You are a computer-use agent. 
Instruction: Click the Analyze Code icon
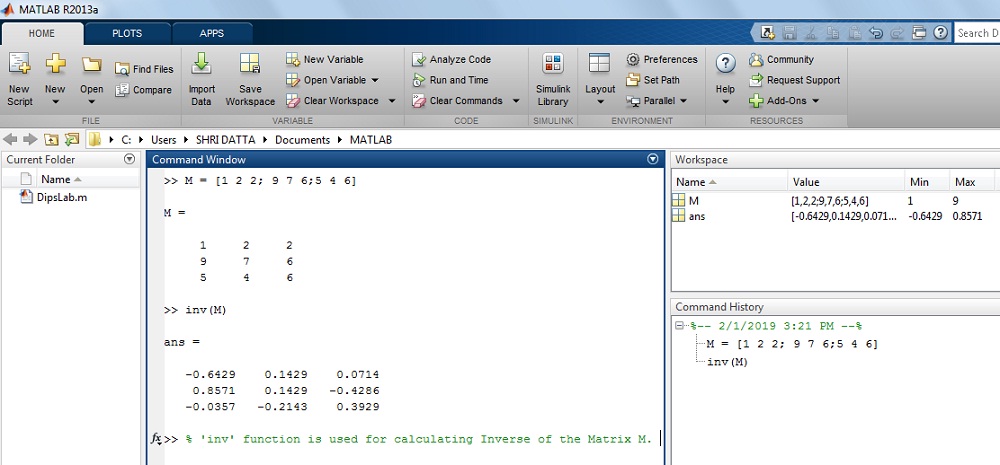tap(419, 60)
